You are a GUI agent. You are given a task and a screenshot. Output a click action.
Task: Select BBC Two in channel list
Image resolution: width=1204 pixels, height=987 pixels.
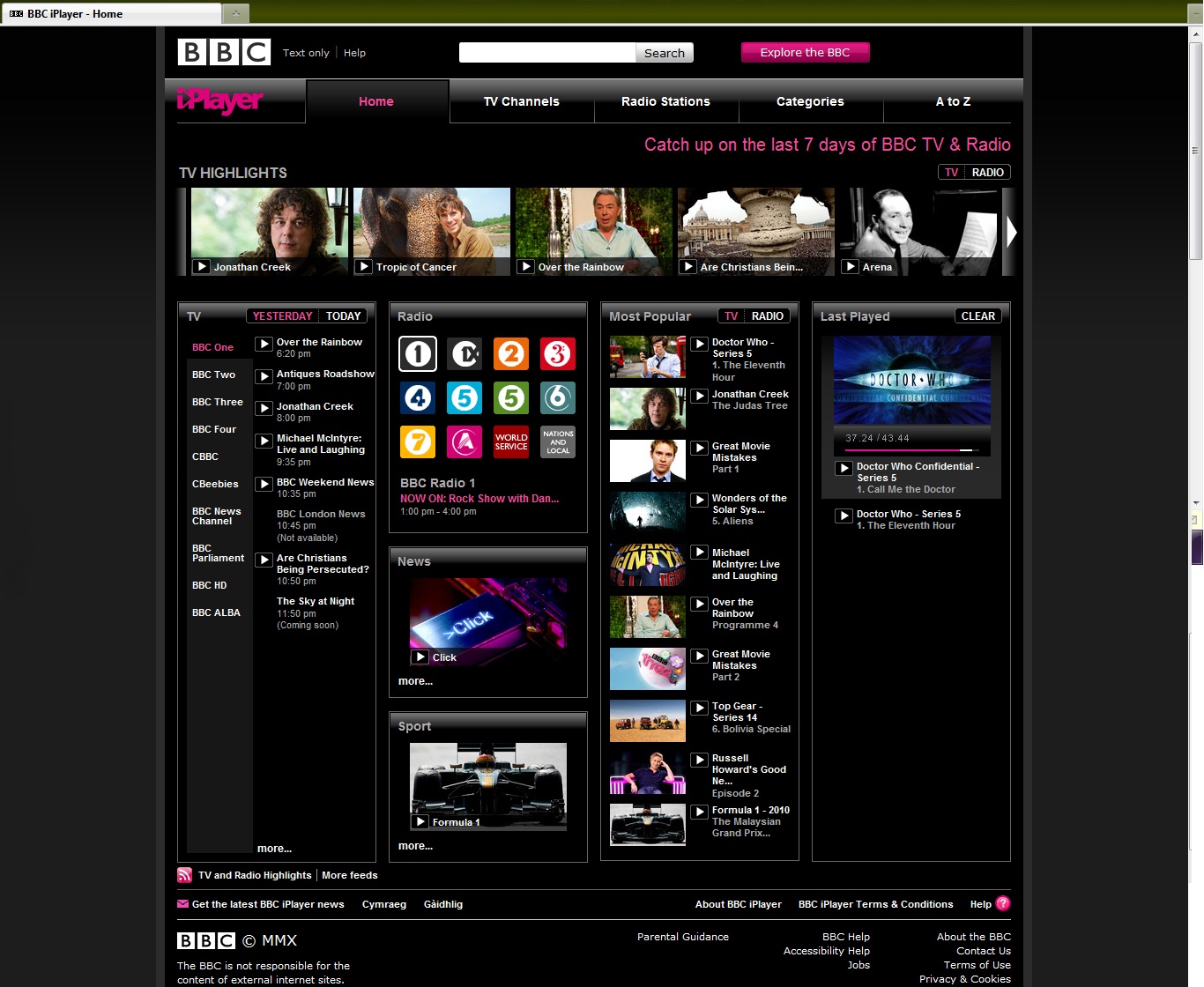point(214,375)
